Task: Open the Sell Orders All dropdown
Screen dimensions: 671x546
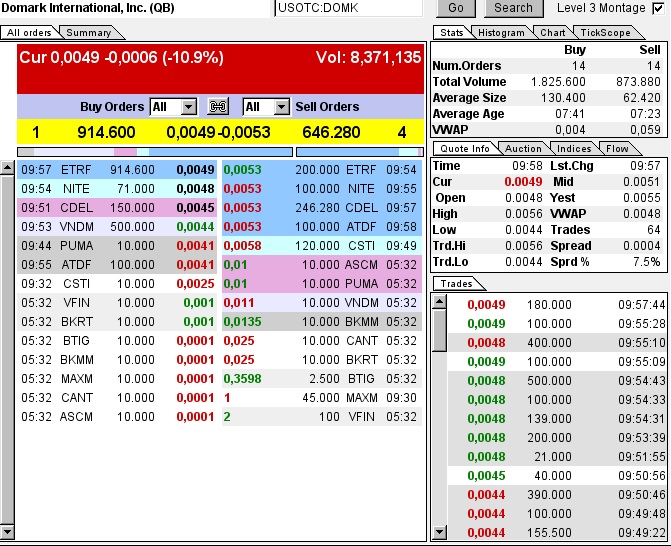Action: (x=266, y=107)
